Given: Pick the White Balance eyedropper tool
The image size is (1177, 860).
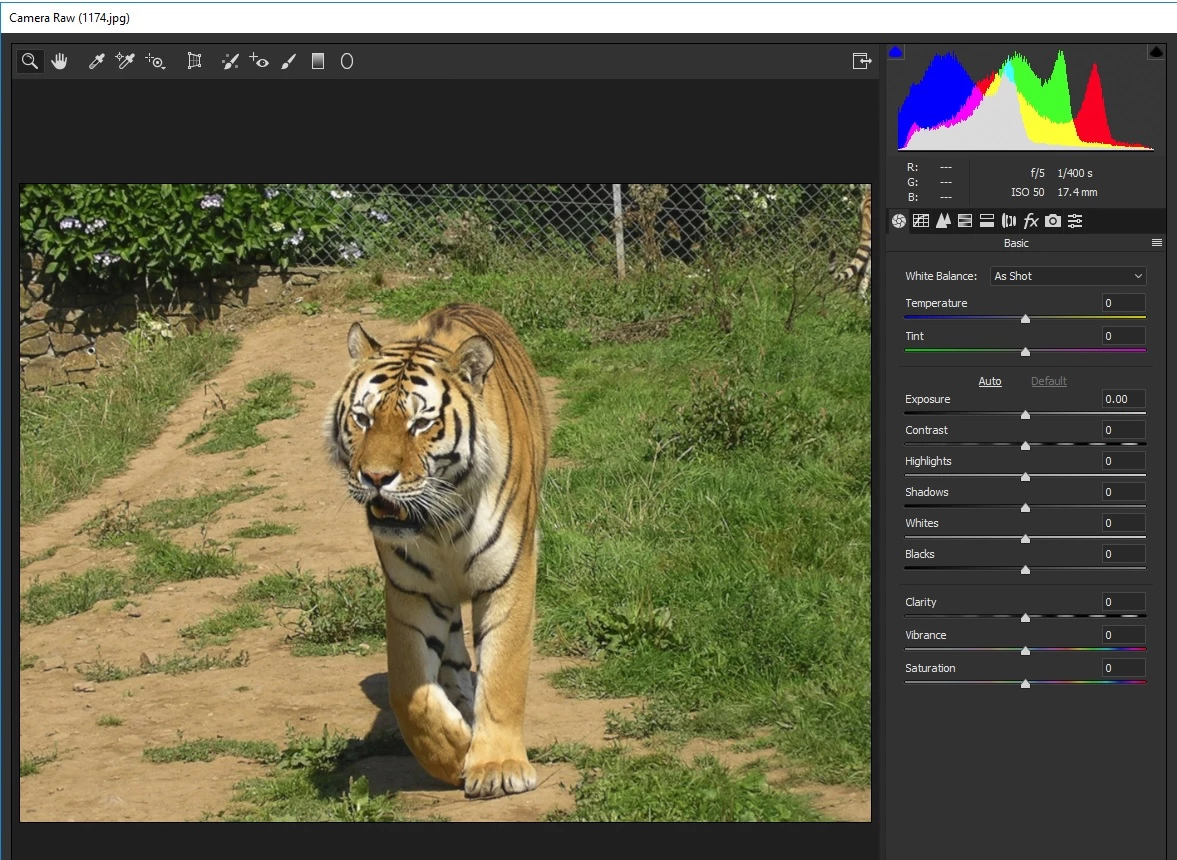Looking at the screenshot, I should click(96, 62).
